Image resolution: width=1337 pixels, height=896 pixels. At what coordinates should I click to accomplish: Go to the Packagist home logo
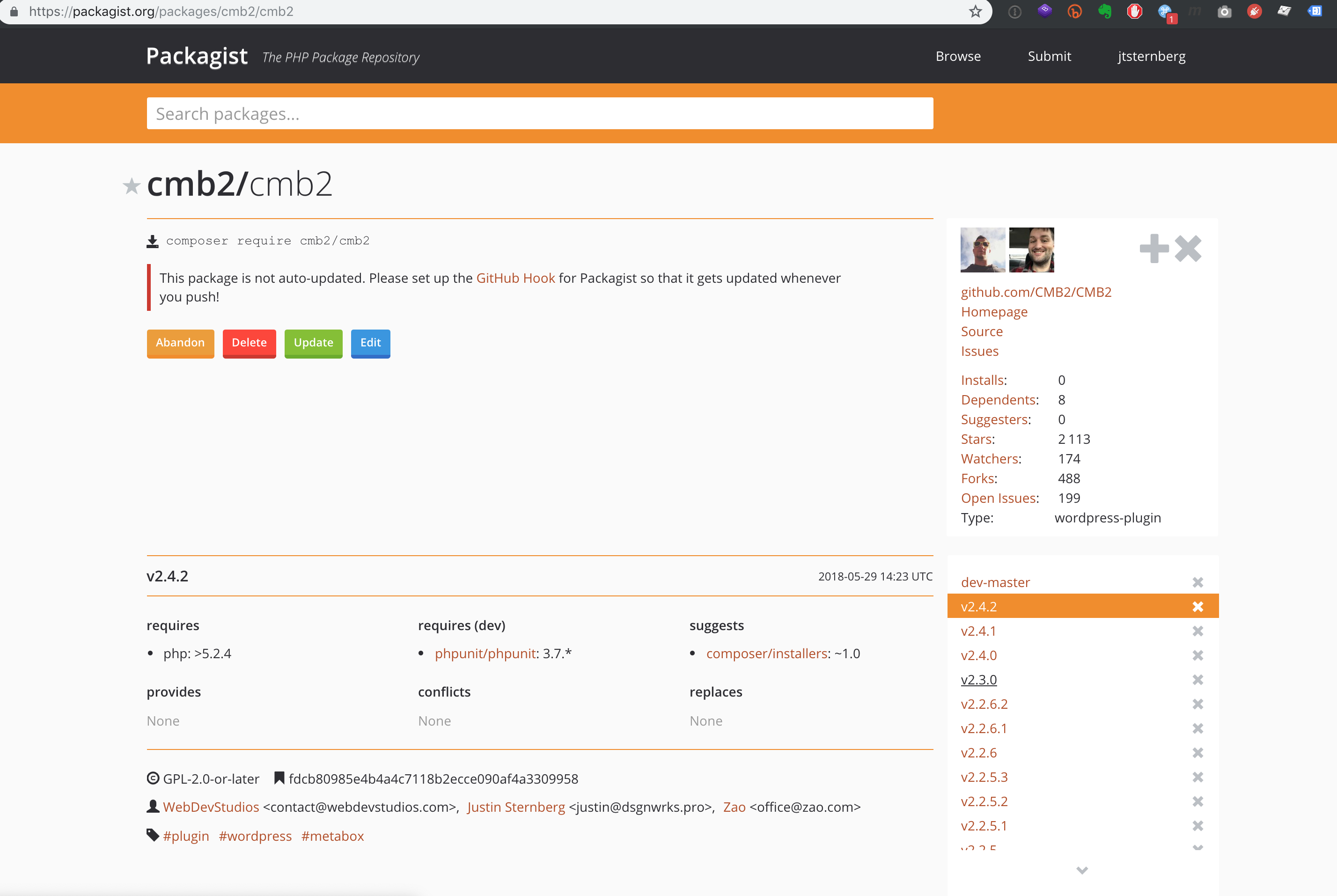click(x=197, y=56)
